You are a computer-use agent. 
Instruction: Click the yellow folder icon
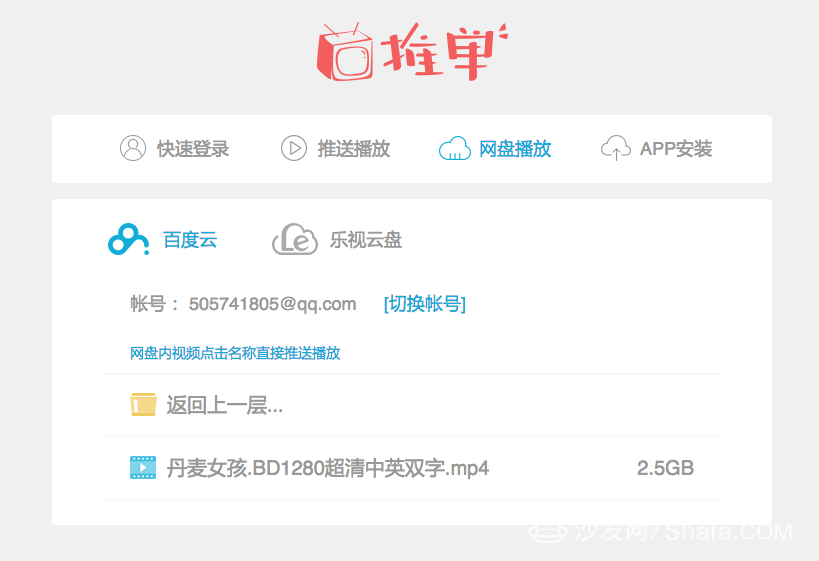143,405
